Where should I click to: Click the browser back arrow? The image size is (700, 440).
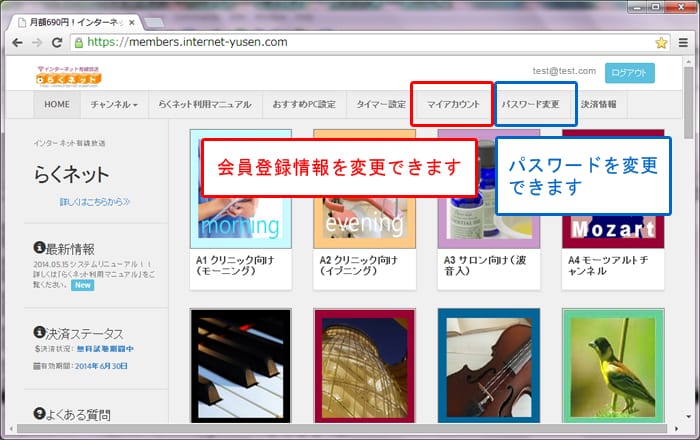pos(17,42)
